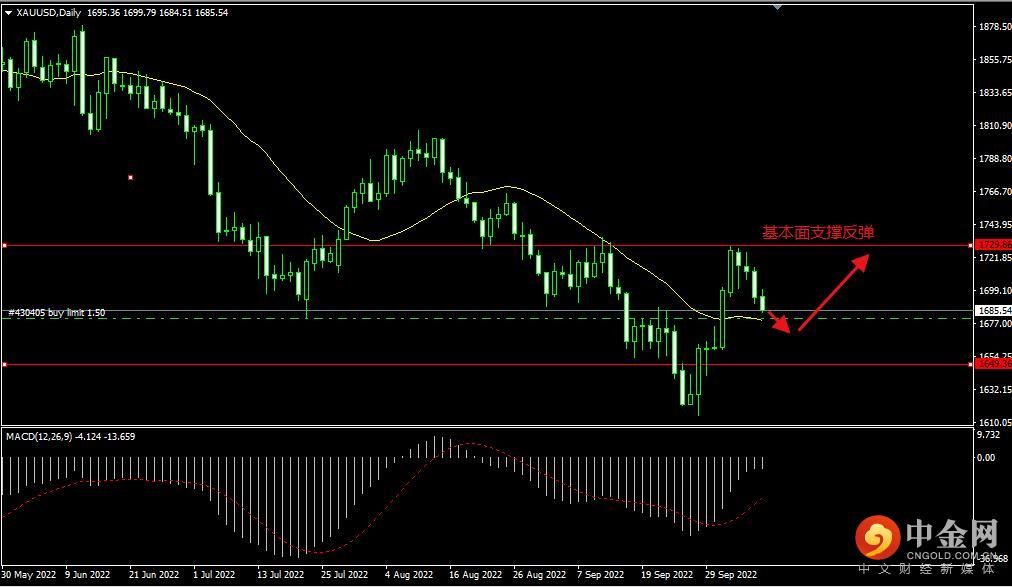1012x587 pixels.
Task: Click the 1810.90 price scale label
Action: [995, 126]
